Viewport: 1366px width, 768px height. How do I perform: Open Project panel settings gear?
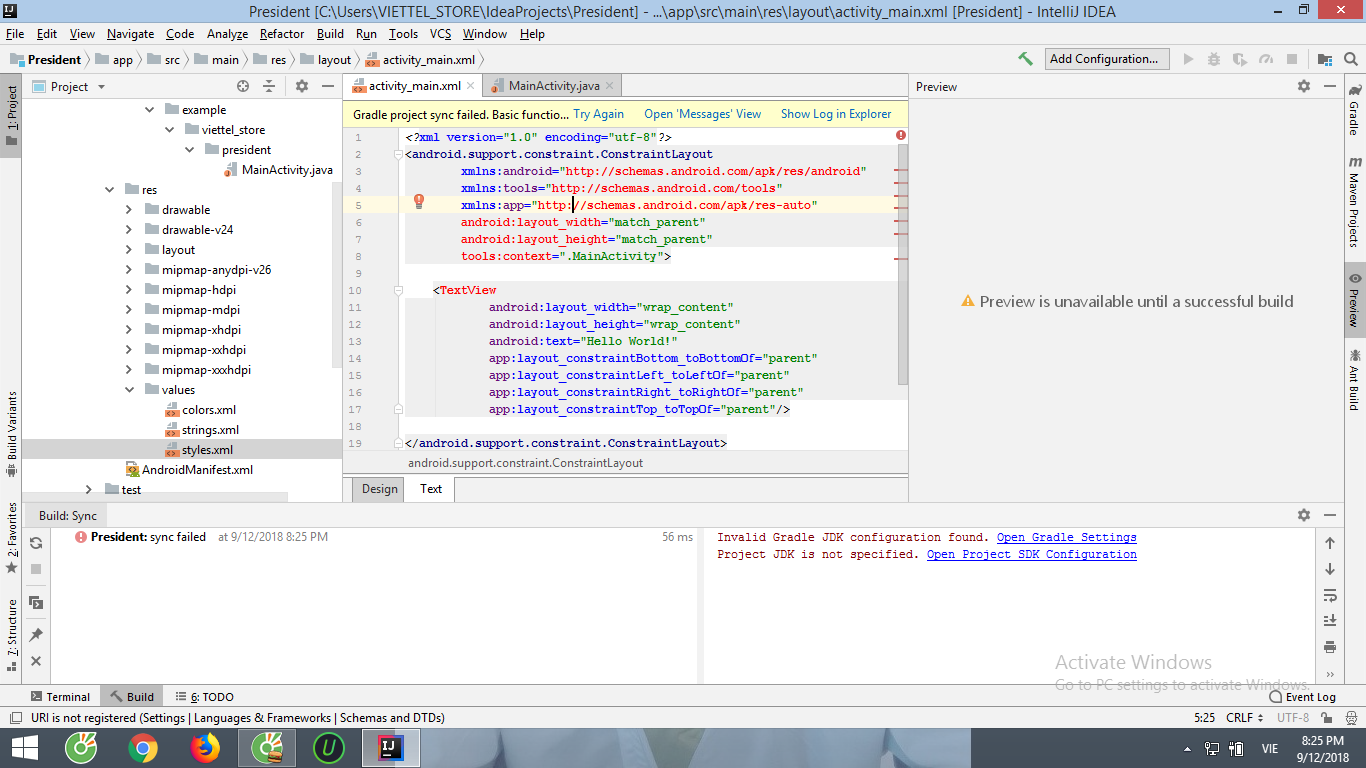coord(302,87)
